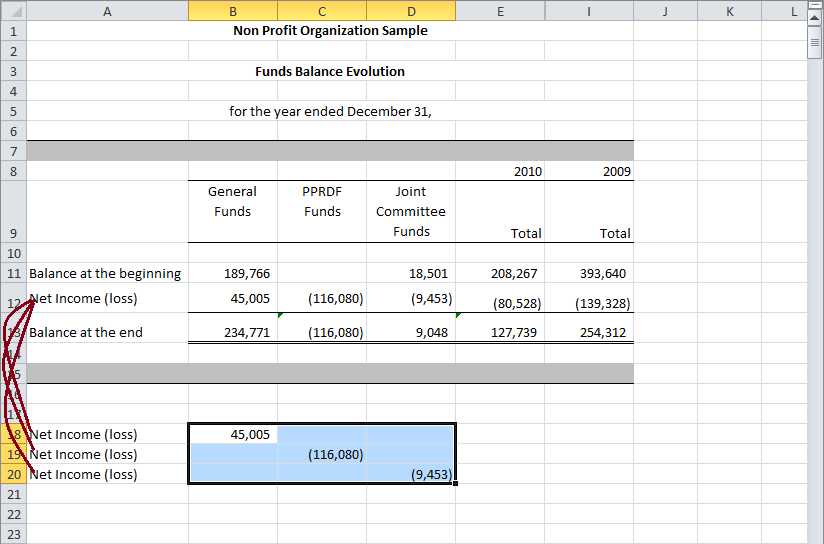Screen dimensions: 824x544
Task: Select column A header
Action: click(107, 11)
